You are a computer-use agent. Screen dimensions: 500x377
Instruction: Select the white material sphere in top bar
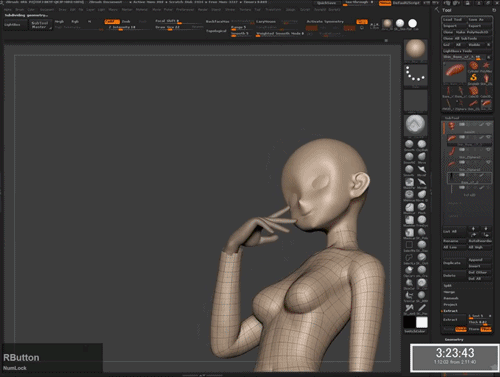[412, 23]
